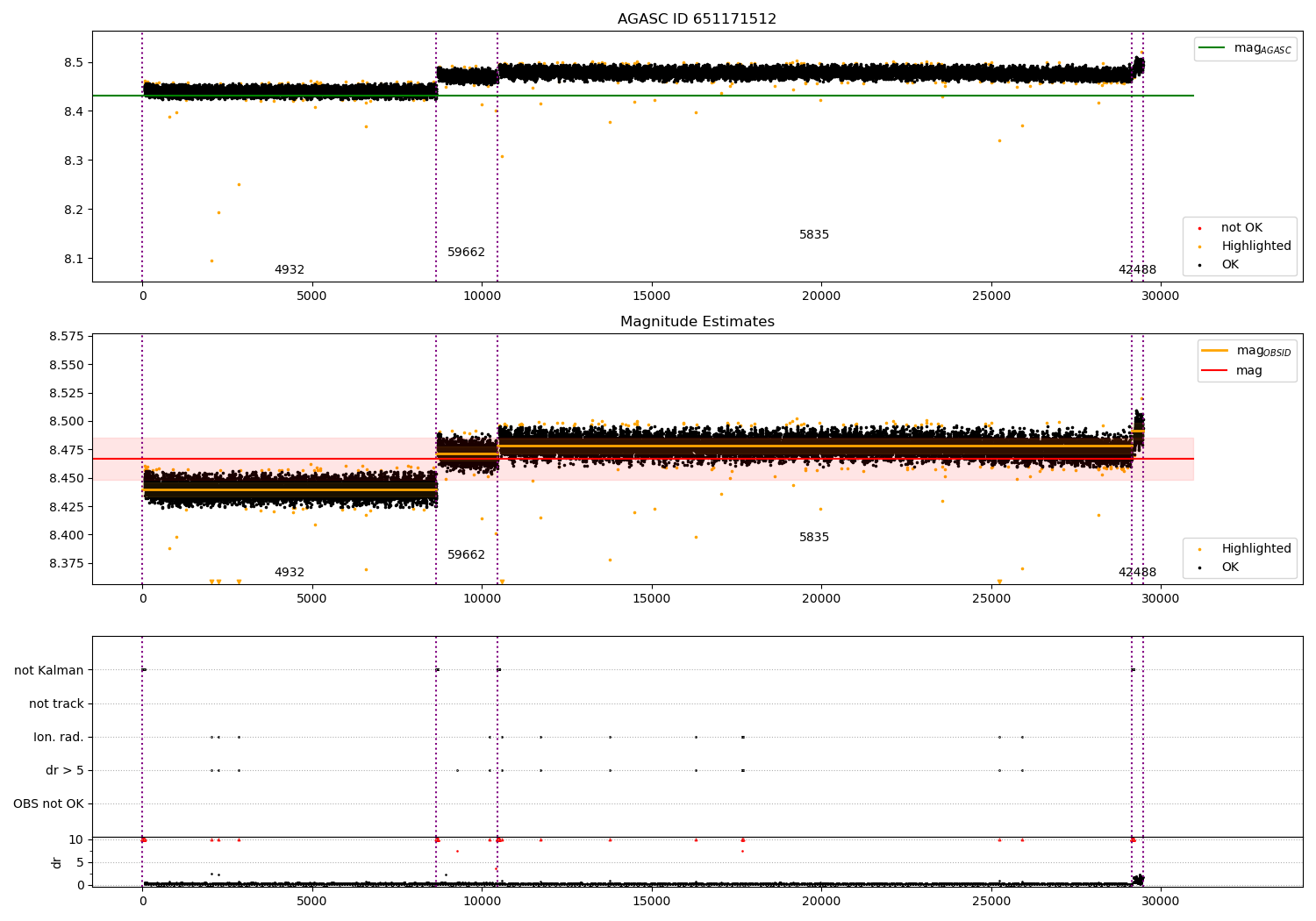Click the red mag line across the Magnitude Estimates plot

[x=643, y=459]
